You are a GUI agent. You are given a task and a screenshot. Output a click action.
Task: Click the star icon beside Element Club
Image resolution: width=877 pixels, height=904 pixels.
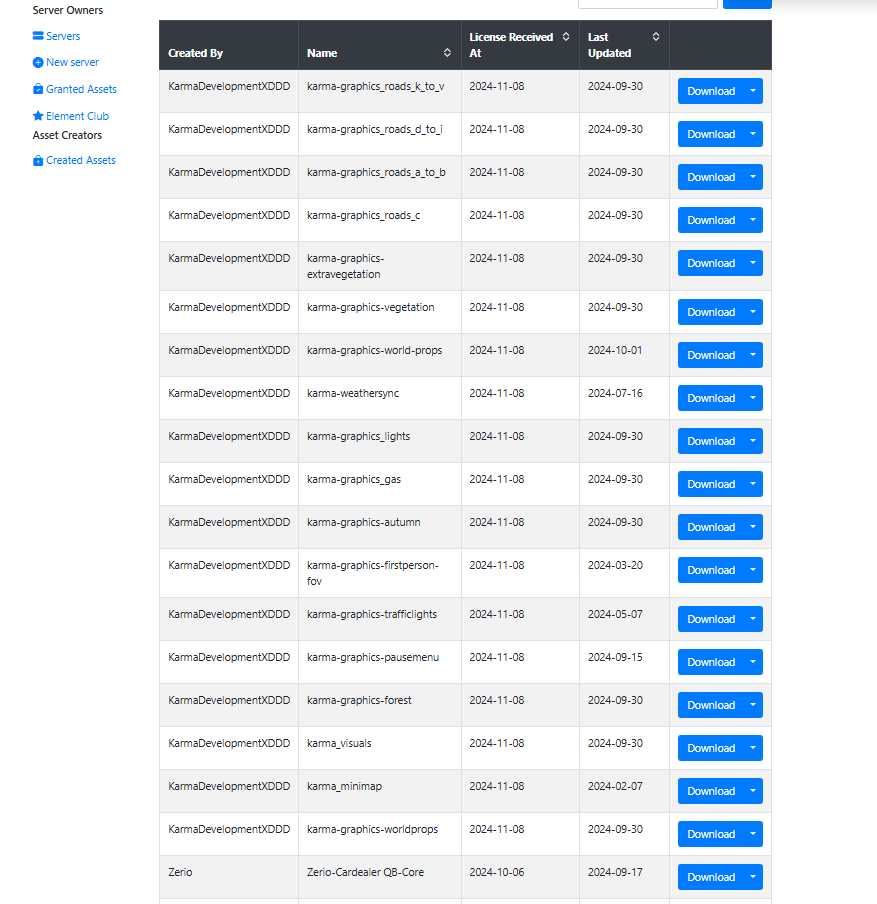click(x=38, y=116)
